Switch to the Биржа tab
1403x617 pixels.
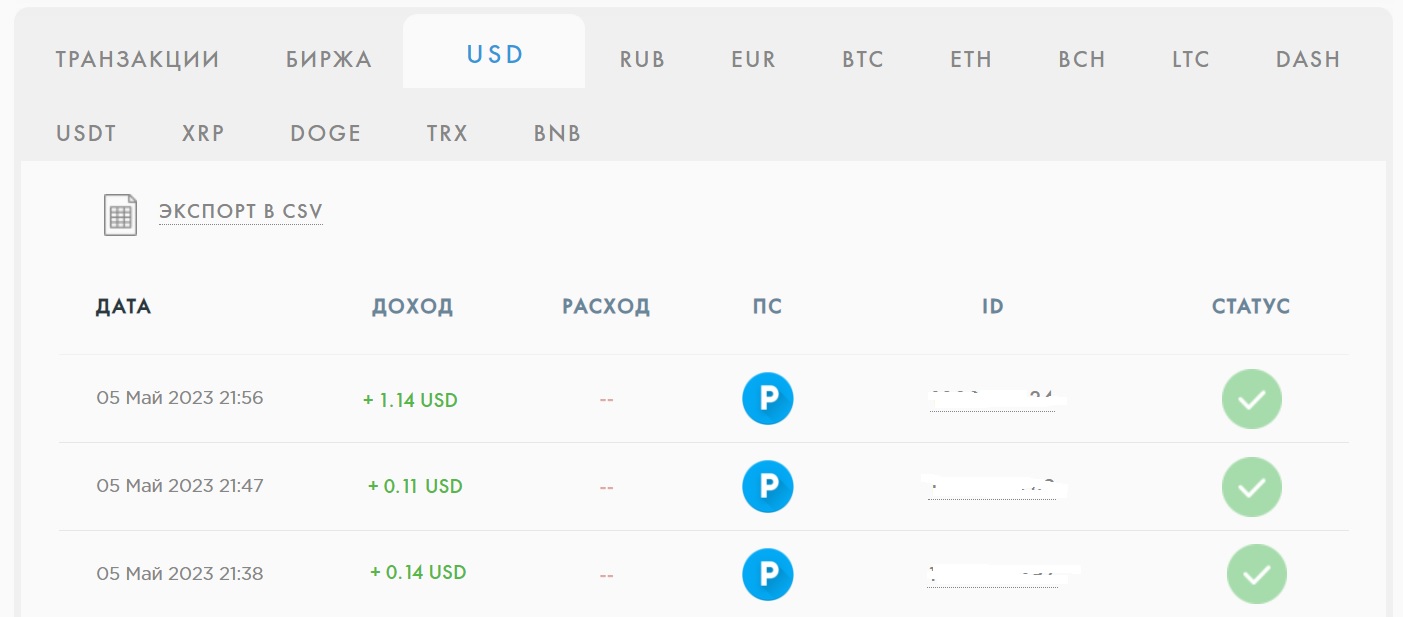[x=329, y=59]
